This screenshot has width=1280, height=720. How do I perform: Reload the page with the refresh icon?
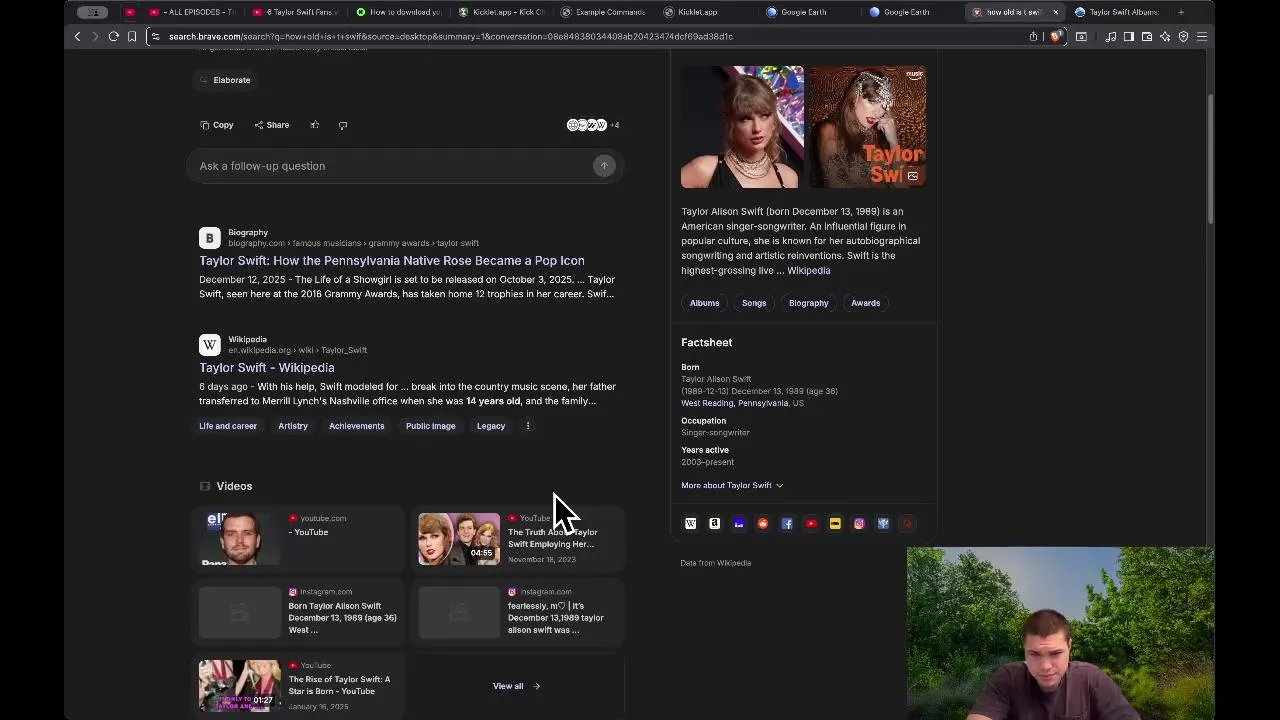(113, 36)
